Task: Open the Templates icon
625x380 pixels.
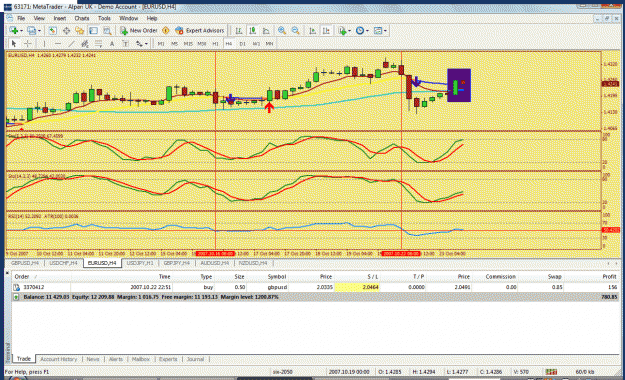Action: coord(378,30)
